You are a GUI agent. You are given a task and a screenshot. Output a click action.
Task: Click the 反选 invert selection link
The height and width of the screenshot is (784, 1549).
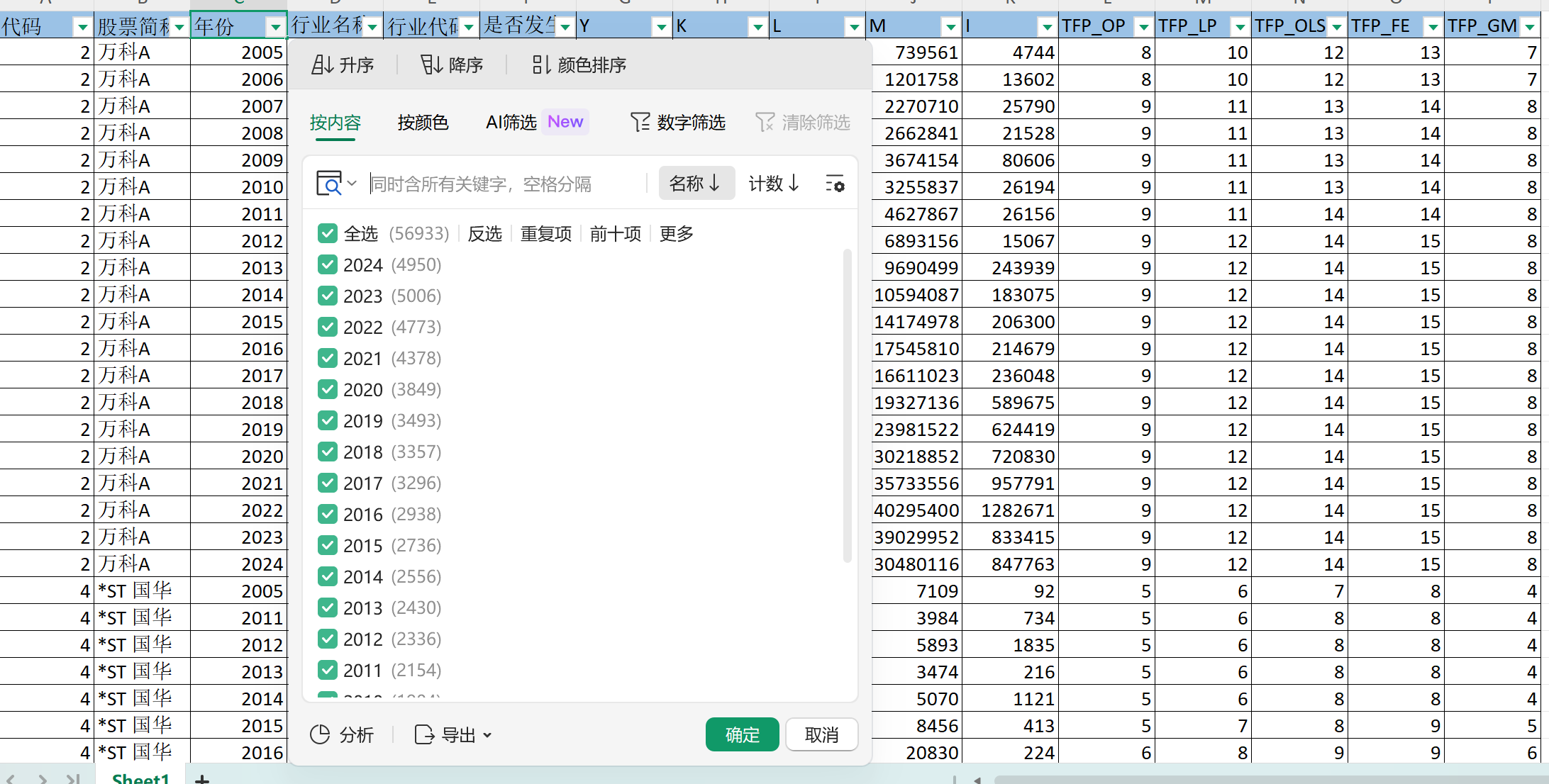(485, 233)
